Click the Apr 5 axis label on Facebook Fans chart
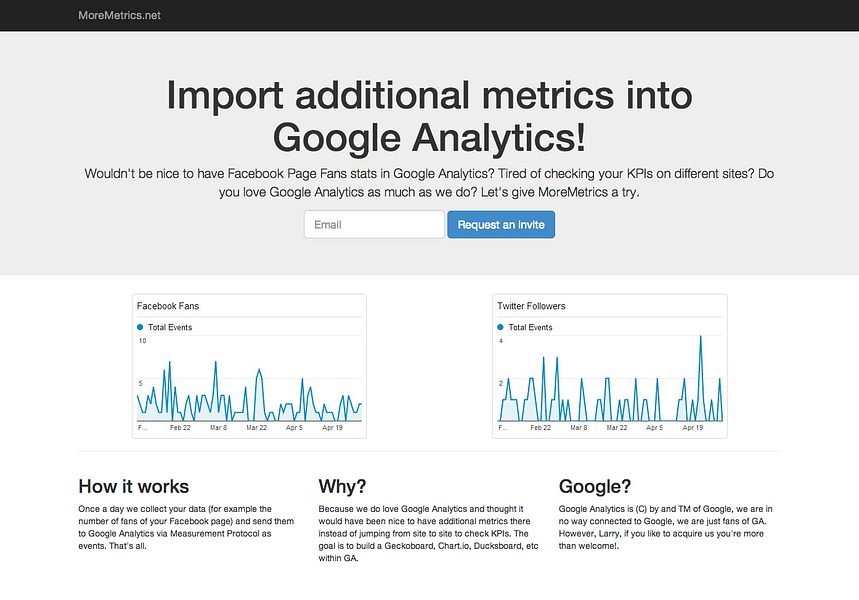 point(297,426)
